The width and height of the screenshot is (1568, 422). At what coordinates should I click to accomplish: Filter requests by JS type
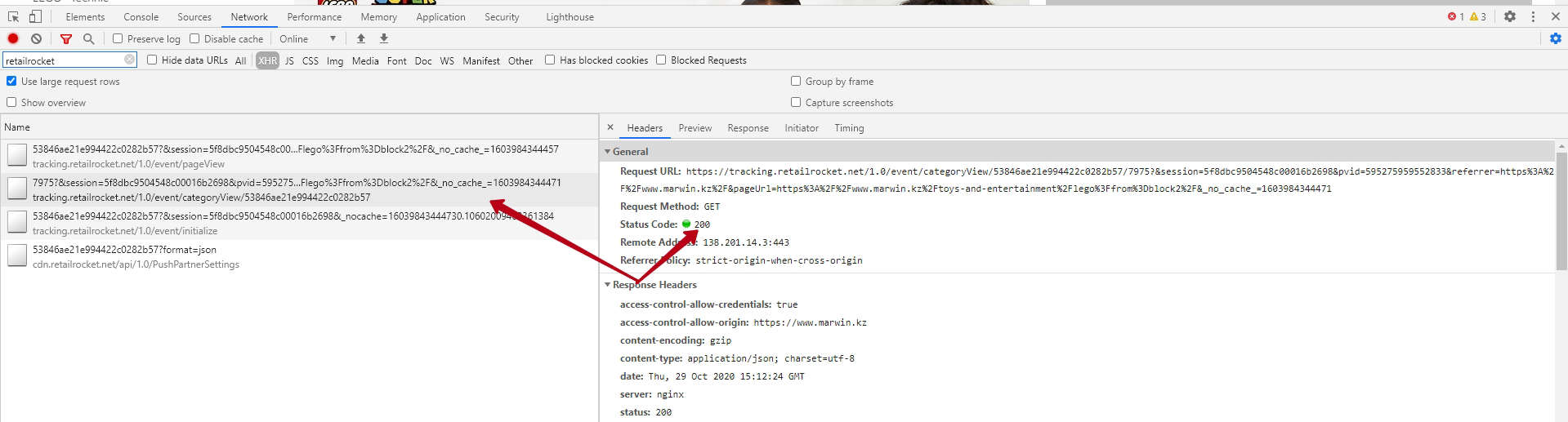289,60
